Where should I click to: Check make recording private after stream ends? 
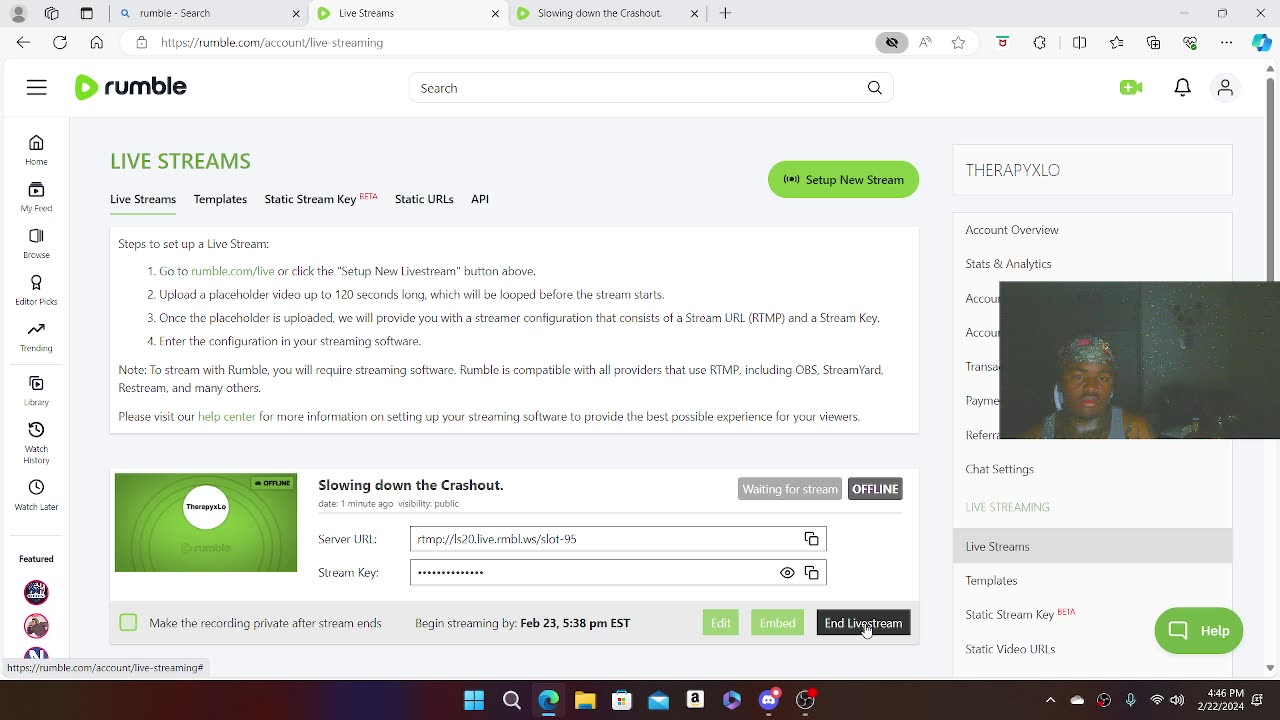pos(128,623)
